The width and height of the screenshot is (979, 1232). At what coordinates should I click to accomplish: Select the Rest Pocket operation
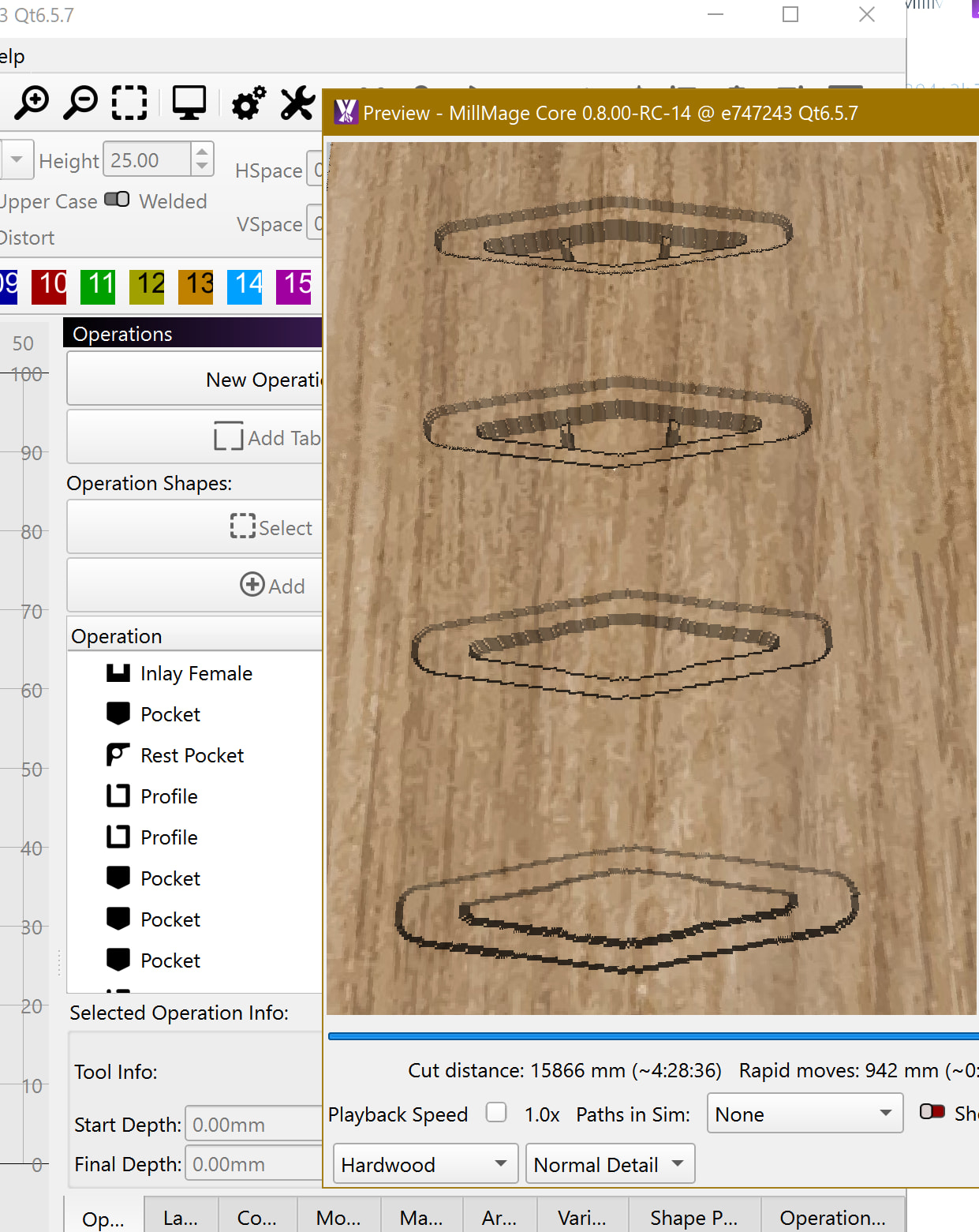[192, 755]
